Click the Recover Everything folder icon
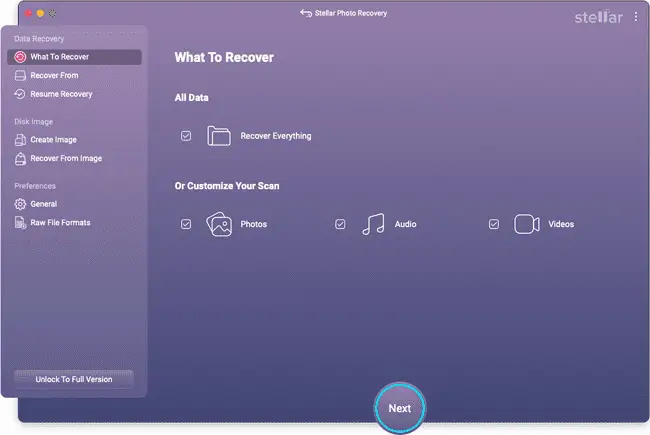 (219, 136)
